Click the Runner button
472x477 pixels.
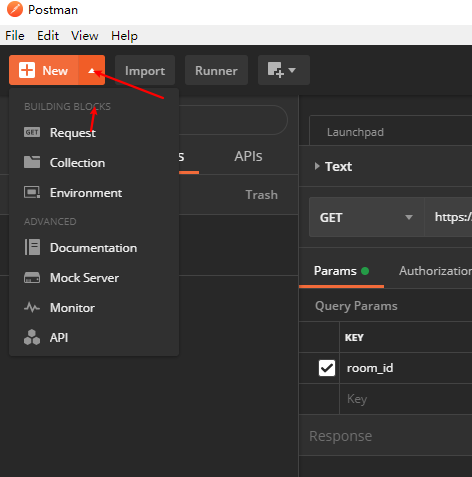tap(216, 70)
